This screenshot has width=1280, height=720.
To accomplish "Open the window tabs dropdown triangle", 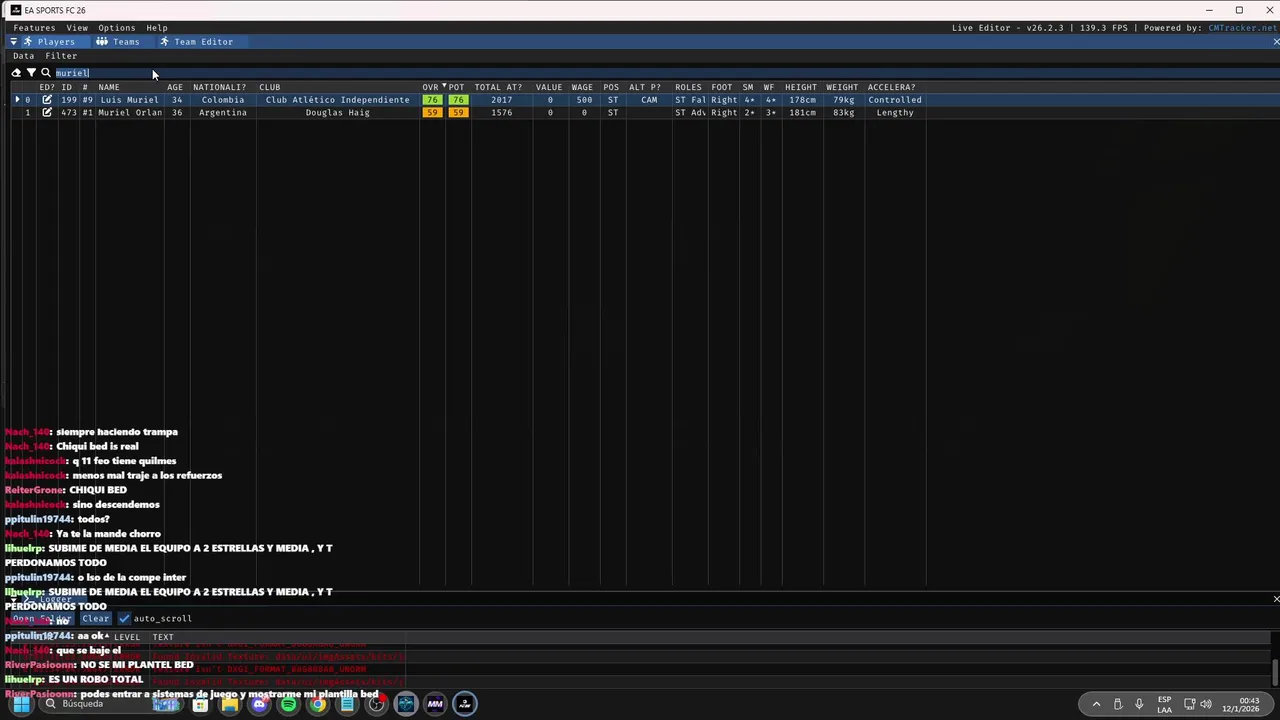I will [x=14, y=42].
